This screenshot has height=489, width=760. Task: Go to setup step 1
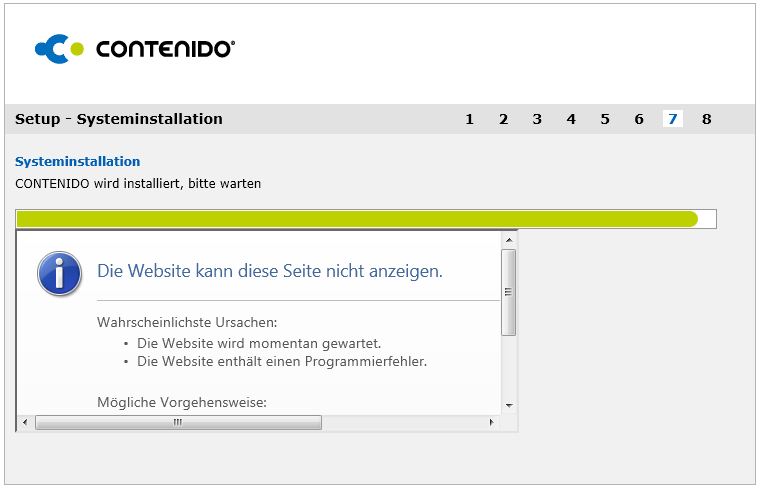click(x=469, y=119)
